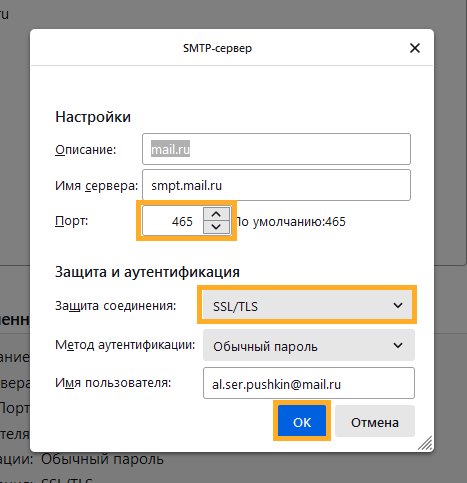467x483 pixels.
Task: Click the Описание field containing mail.ru
Action: pos(276,149)
